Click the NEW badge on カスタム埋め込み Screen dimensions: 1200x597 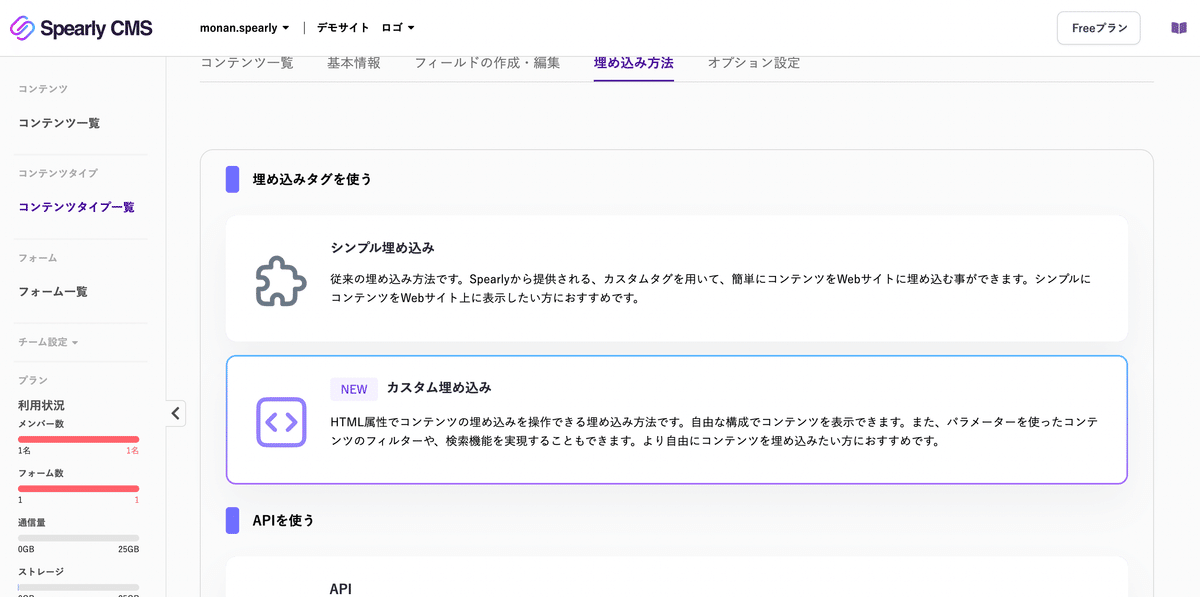354,389
